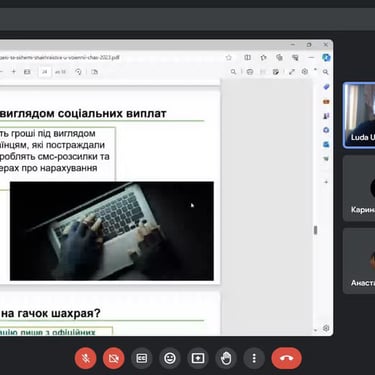
Task: Click the present screen button
Action: (198, 358)
